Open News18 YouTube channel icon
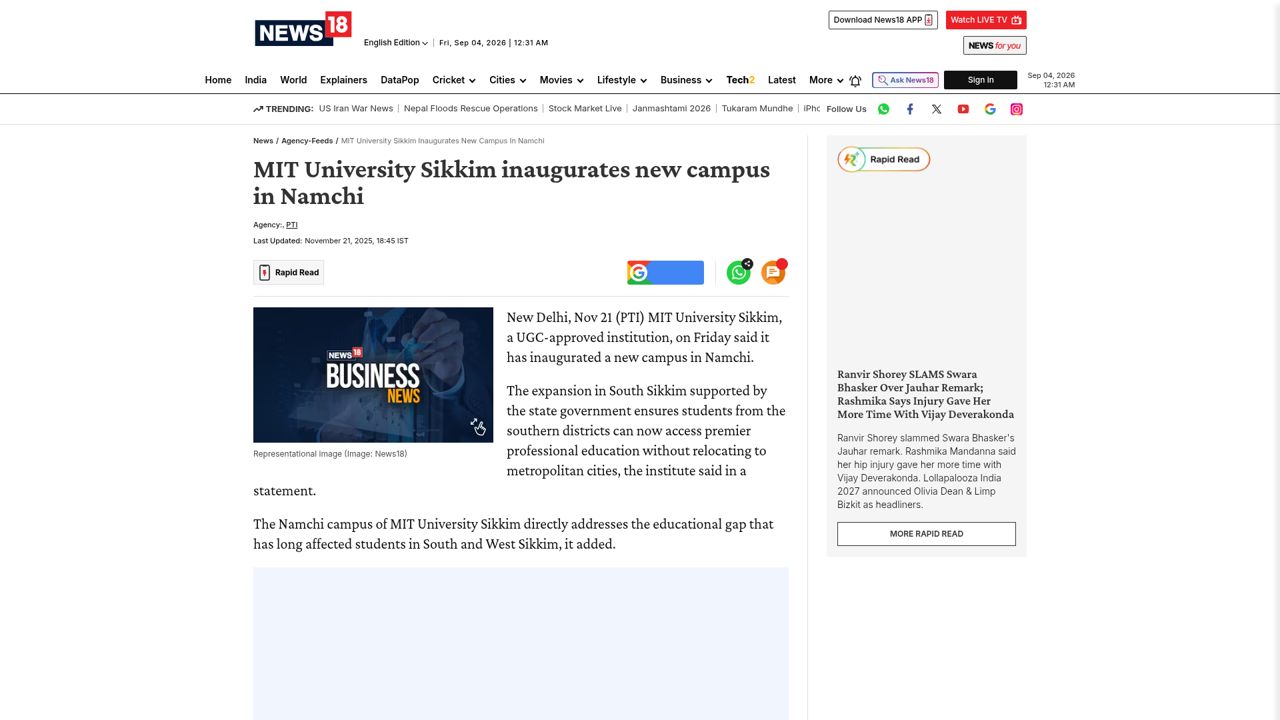This screenshot has width=1280, height=720. click(963, 109)
